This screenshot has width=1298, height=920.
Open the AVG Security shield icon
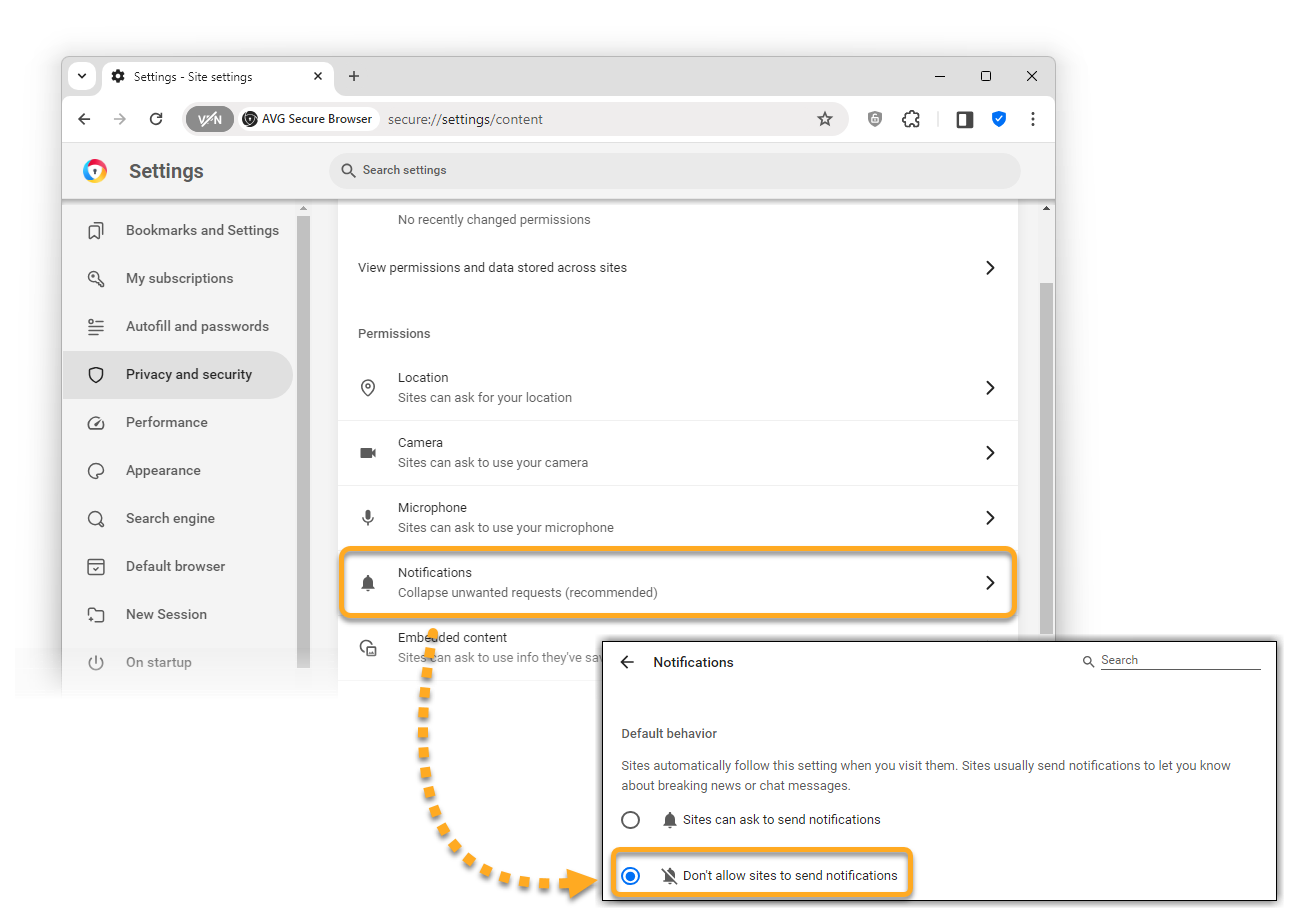tap(999, 119)
